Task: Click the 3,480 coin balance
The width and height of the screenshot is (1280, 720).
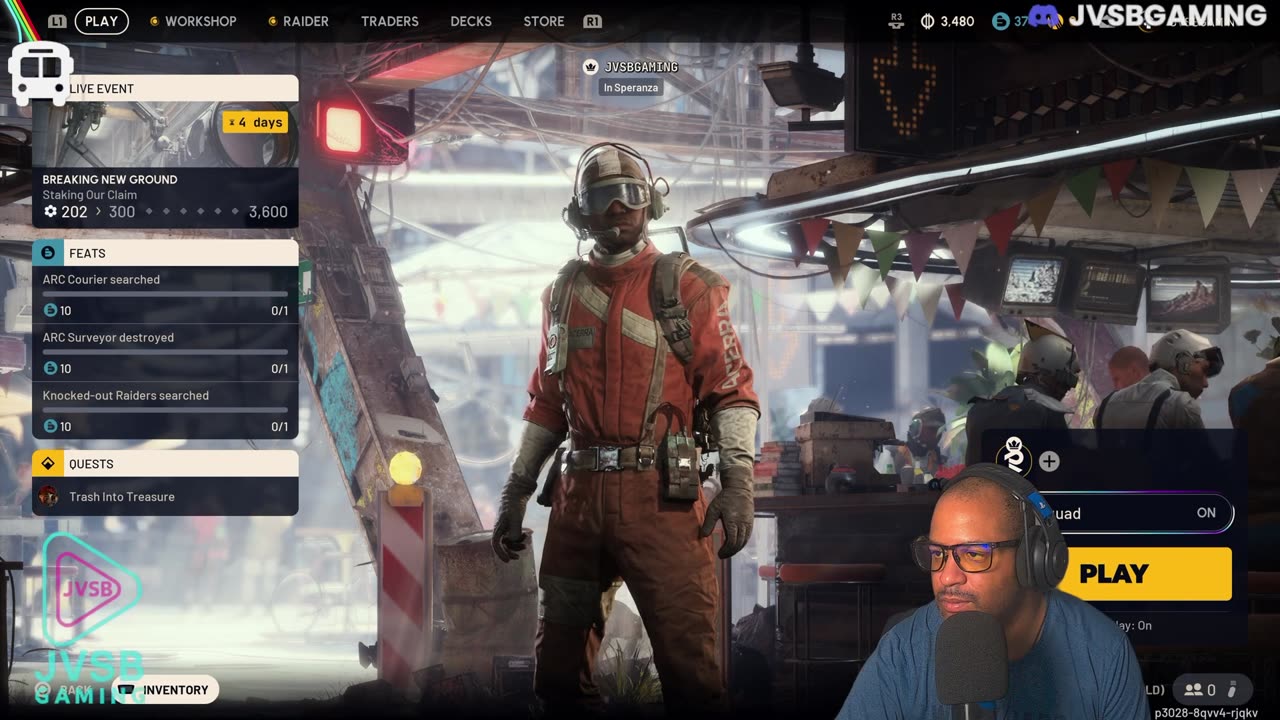Action: click(957, 21)
